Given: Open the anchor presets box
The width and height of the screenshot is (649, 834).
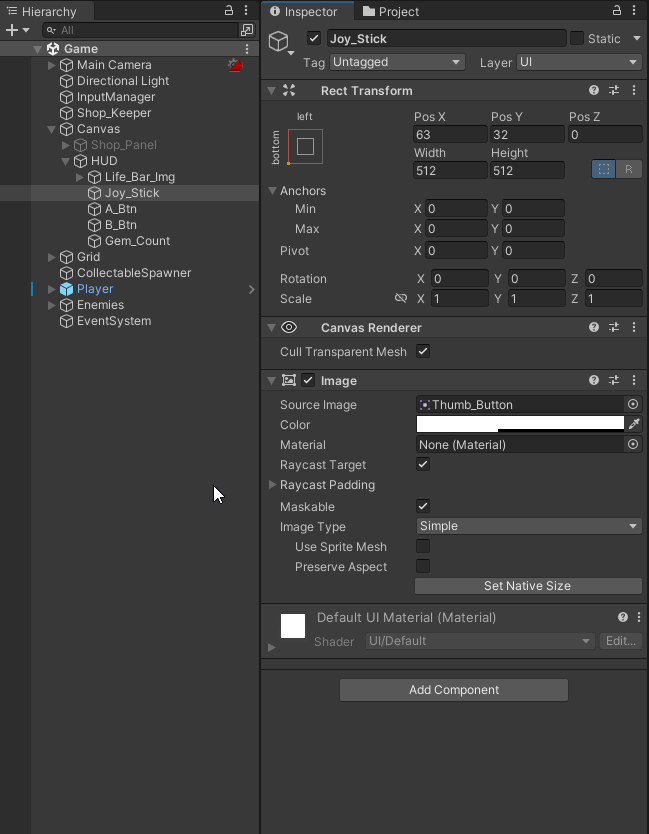Looking at the screenshot, I should pyautogui.click(x=305, y=147).
